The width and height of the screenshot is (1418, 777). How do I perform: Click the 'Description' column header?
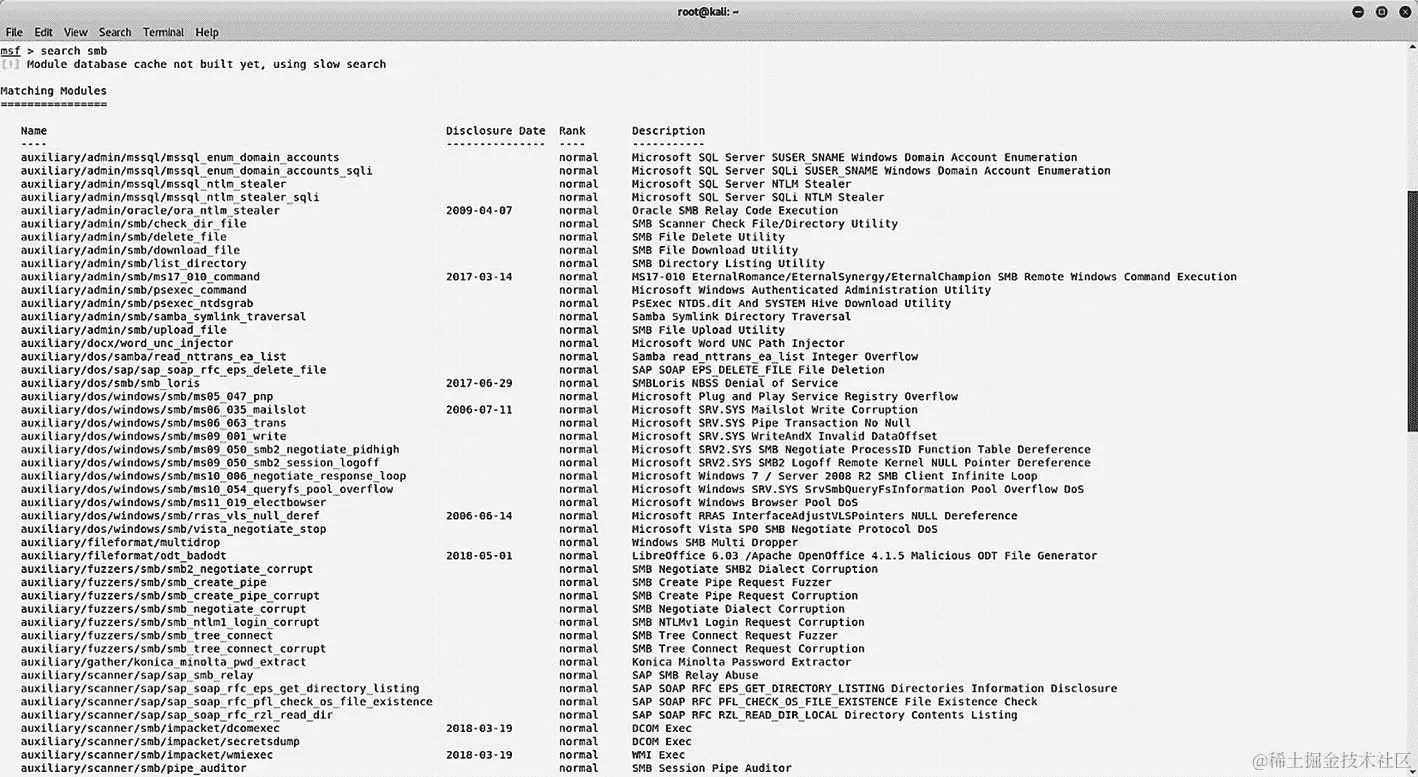[x=668, y=131]
